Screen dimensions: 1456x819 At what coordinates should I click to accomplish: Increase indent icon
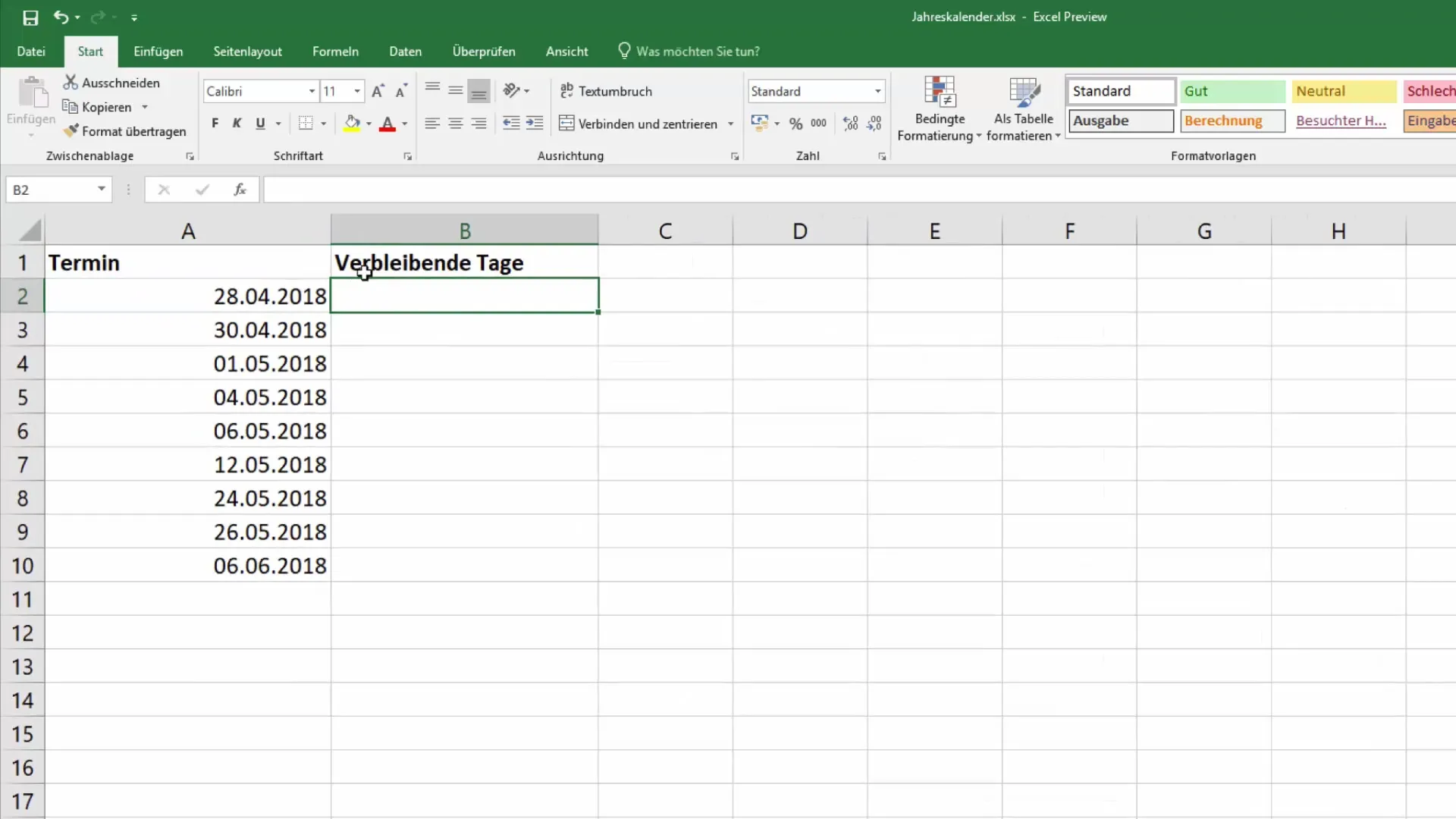pyautogui.click(x=535, y=124)
